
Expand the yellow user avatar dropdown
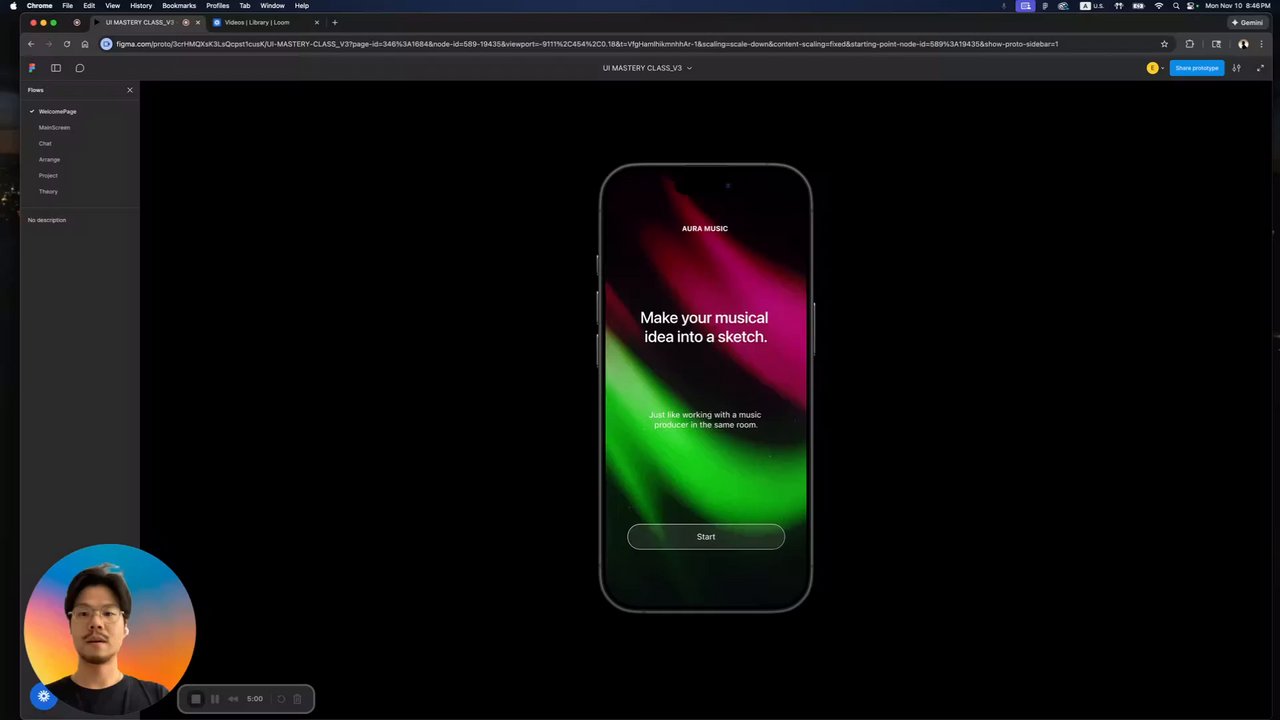(x=1155, y=68)
